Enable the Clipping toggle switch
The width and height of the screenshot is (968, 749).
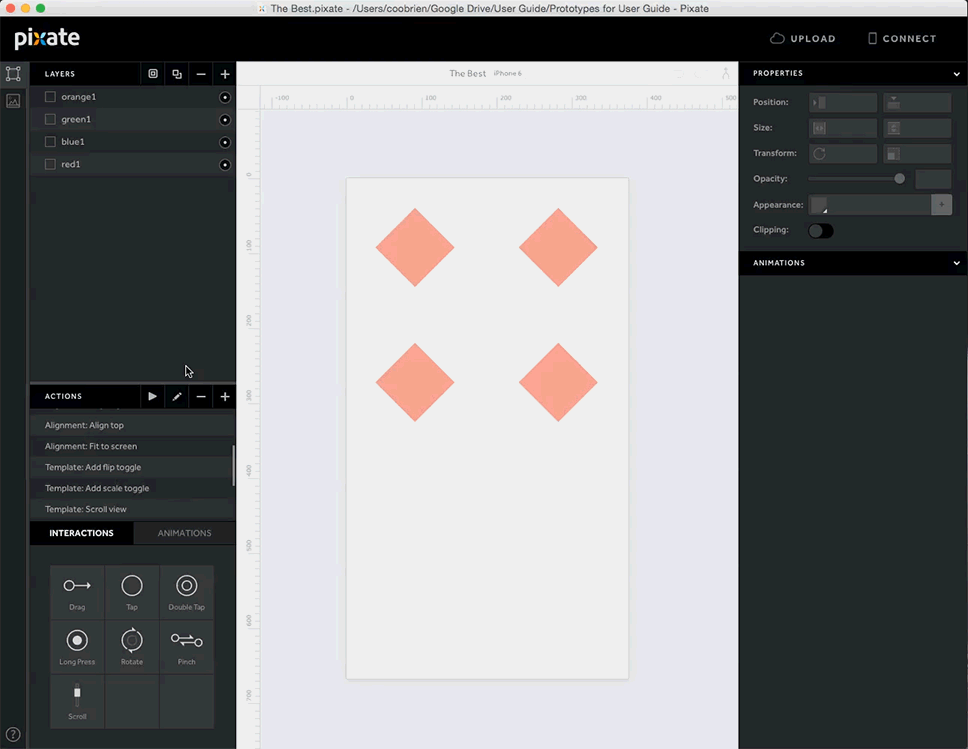tap(820, 231)
